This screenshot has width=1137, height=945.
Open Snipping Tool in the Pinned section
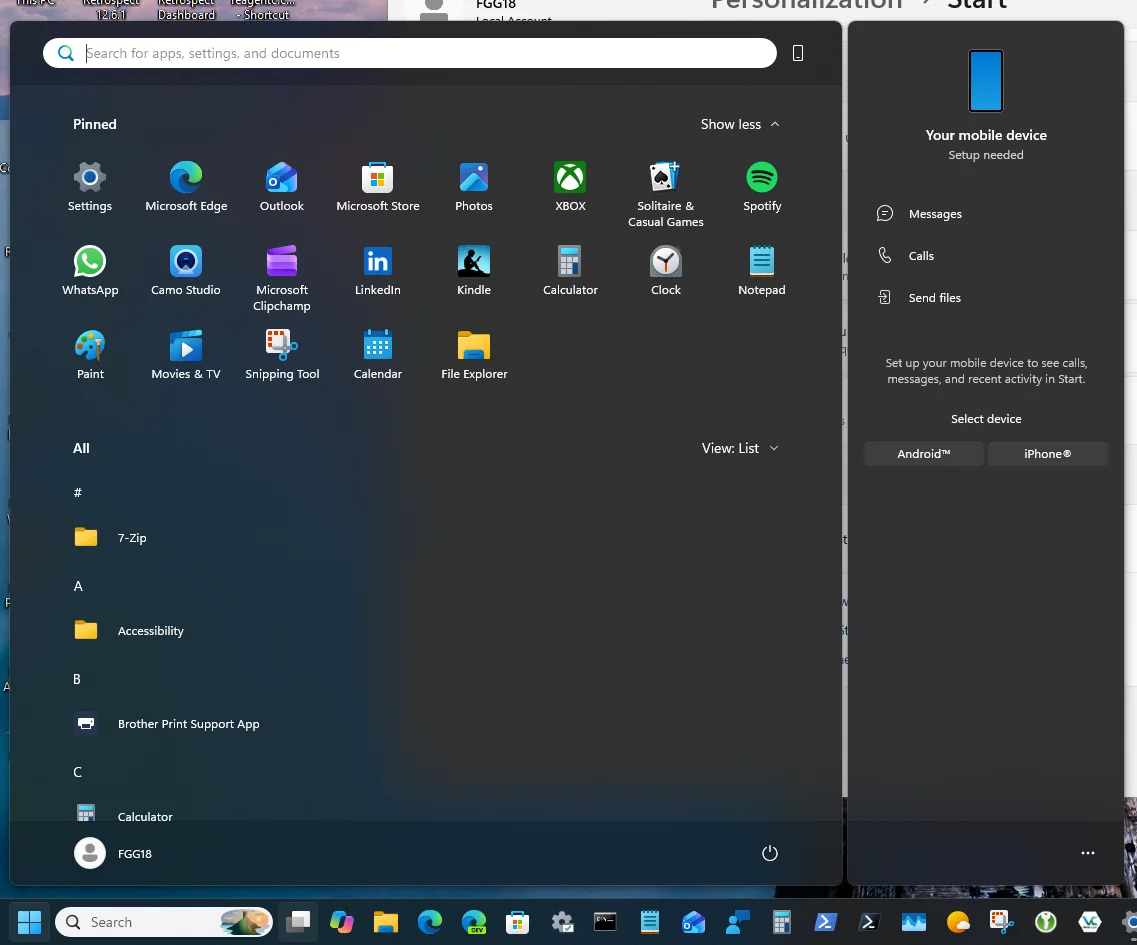[x=281, y=355]
